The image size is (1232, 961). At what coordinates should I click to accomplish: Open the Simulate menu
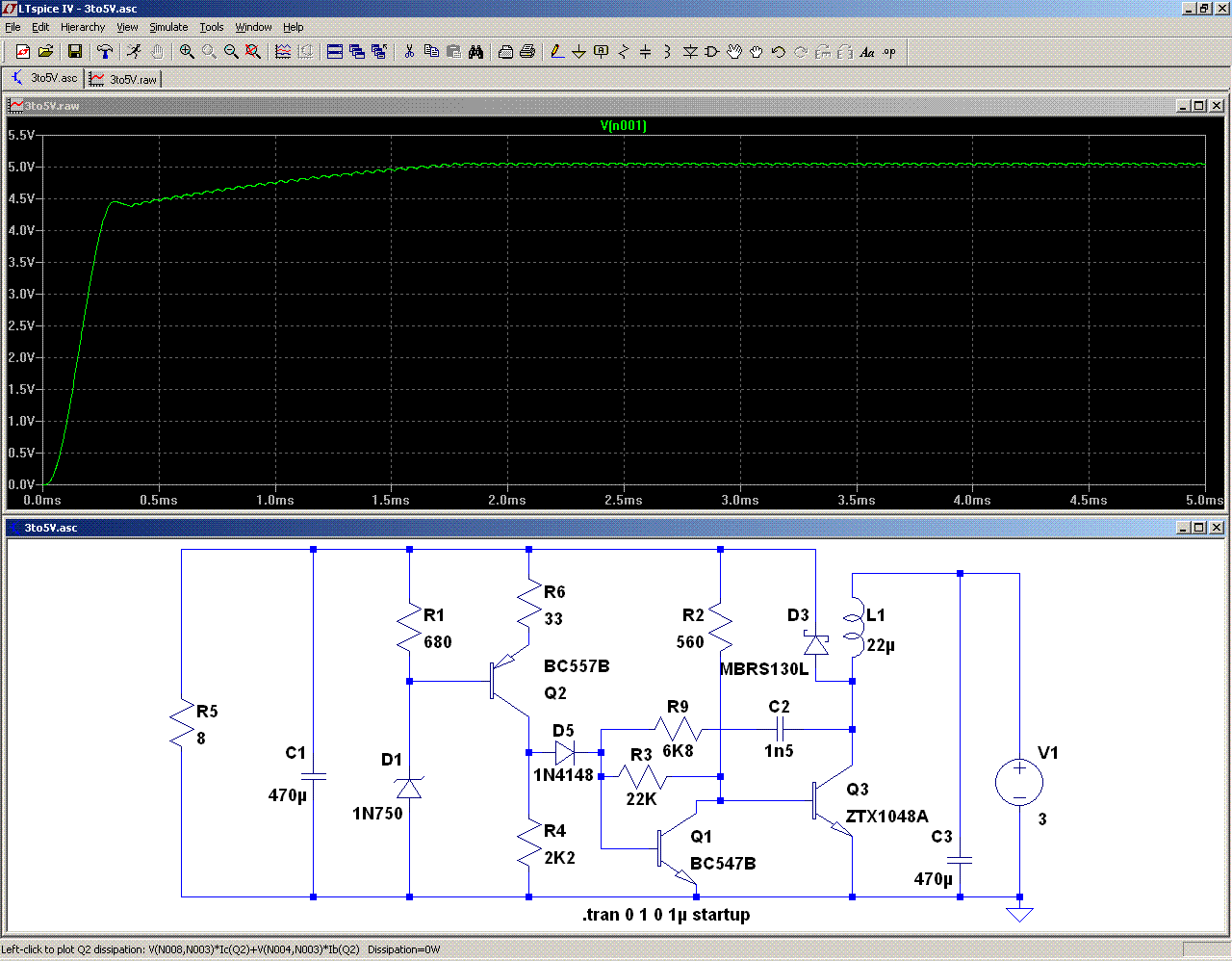pyautogui.click(x=168, y=27)
